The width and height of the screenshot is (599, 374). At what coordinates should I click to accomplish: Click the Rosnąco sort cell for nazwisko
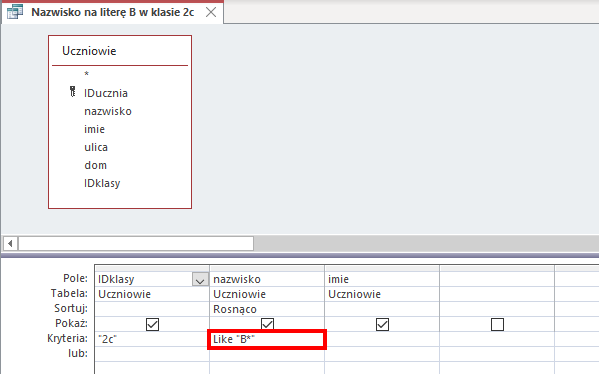(x=267, y=309)
